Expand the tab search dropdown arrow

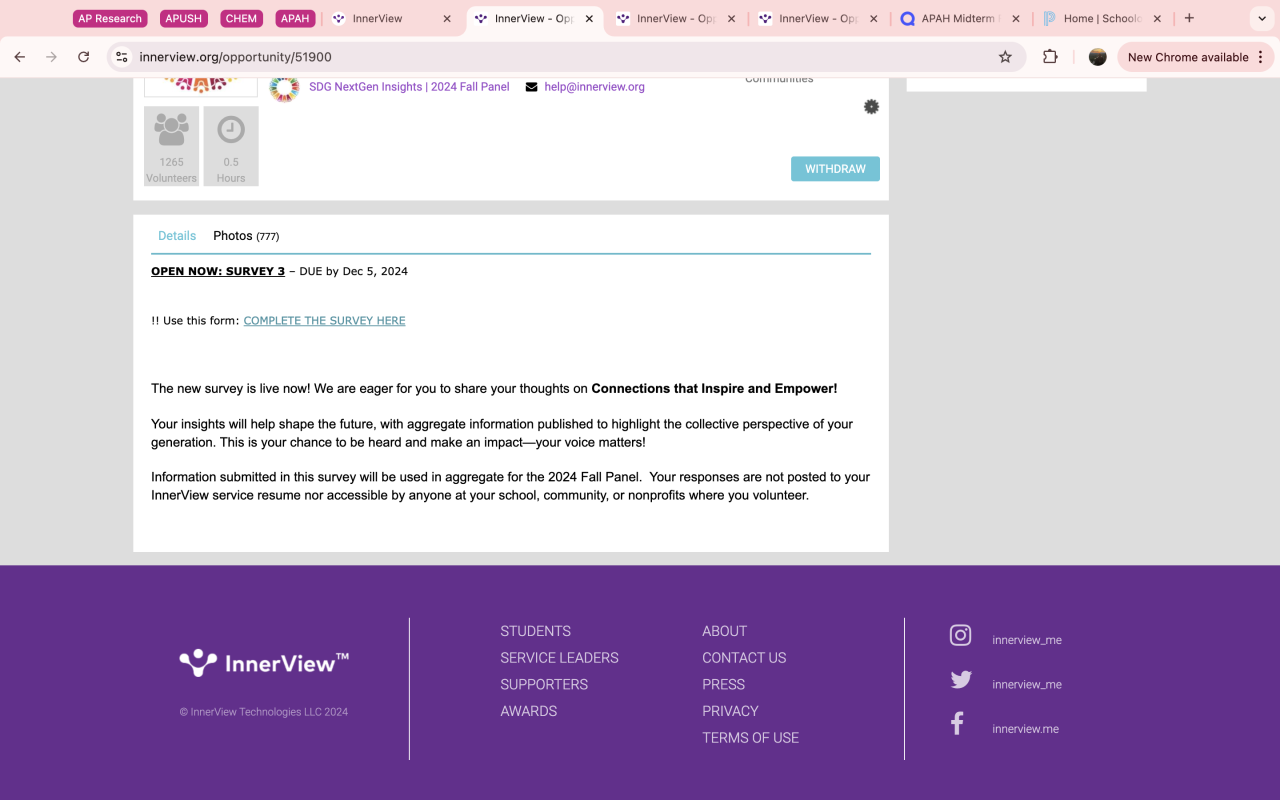coord(1261,18)
